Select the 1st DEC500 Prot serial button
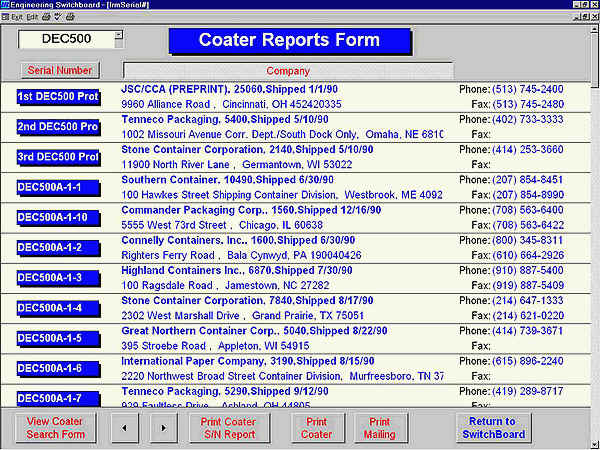Screen dimensions: 600x450 [58, 96]
